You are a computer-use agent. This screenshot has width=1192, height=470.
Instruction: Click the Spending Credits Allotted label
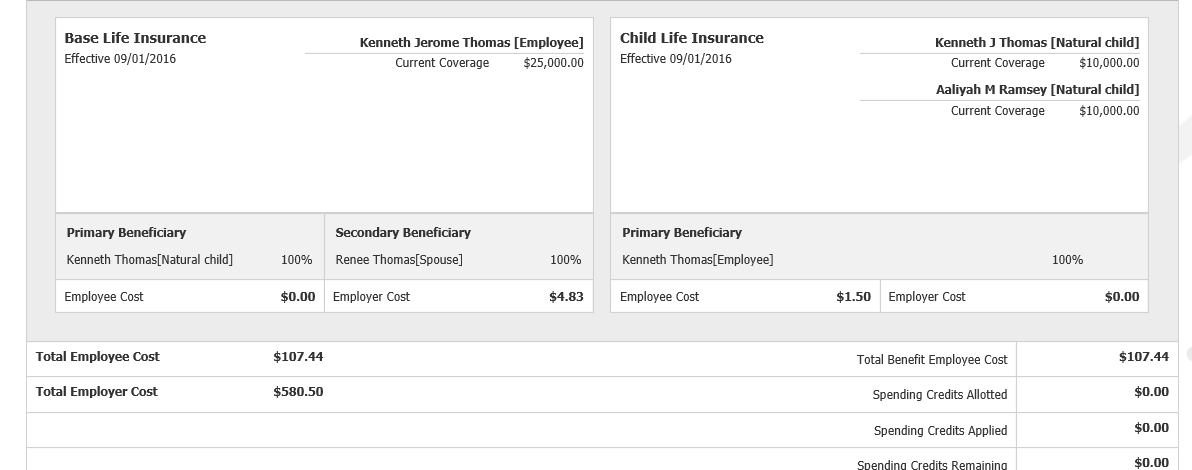tap(939, 395)
